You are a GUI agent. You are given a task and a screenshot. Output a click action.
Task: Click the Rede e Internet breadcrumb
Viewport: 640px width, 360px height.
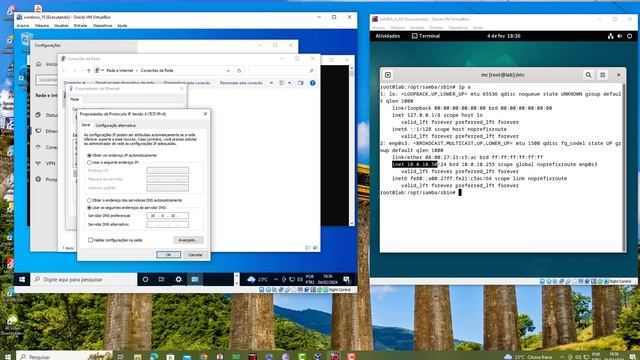[x=120, y=71]
